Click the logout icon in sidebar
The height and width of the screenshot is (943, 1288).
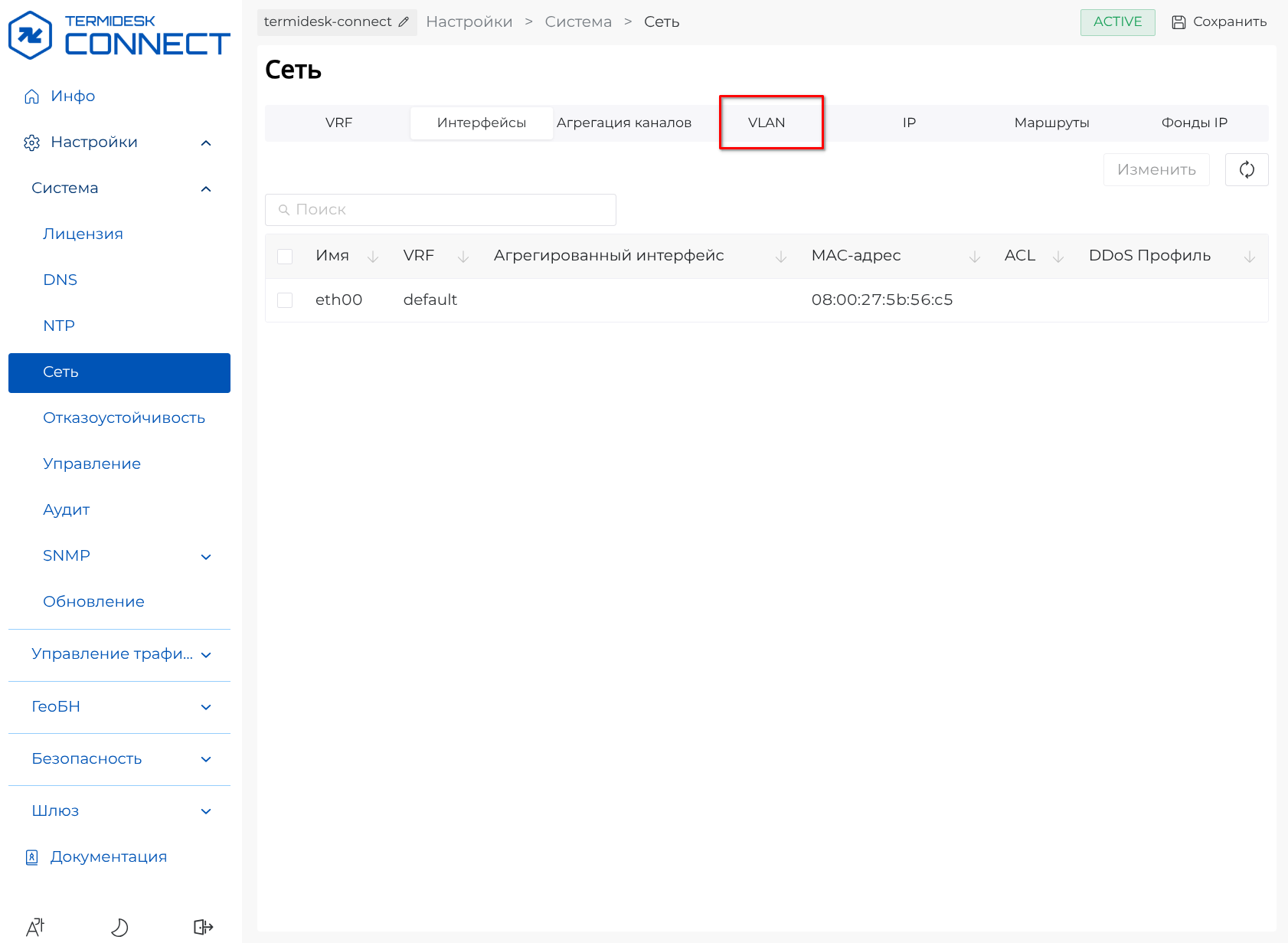(203, 927)
